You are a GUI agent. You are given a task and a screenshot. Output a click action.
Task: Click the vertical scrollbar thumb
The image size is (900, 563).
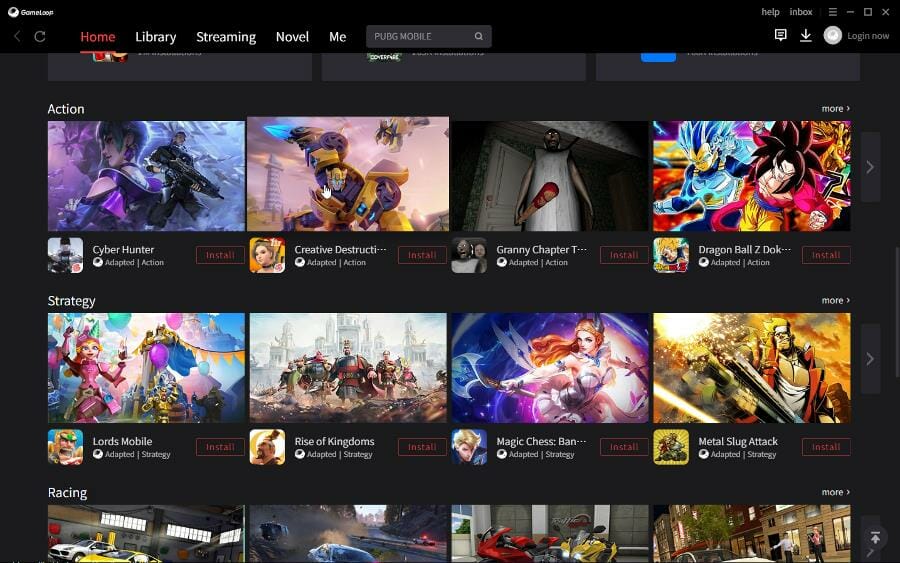click(897, 312)
